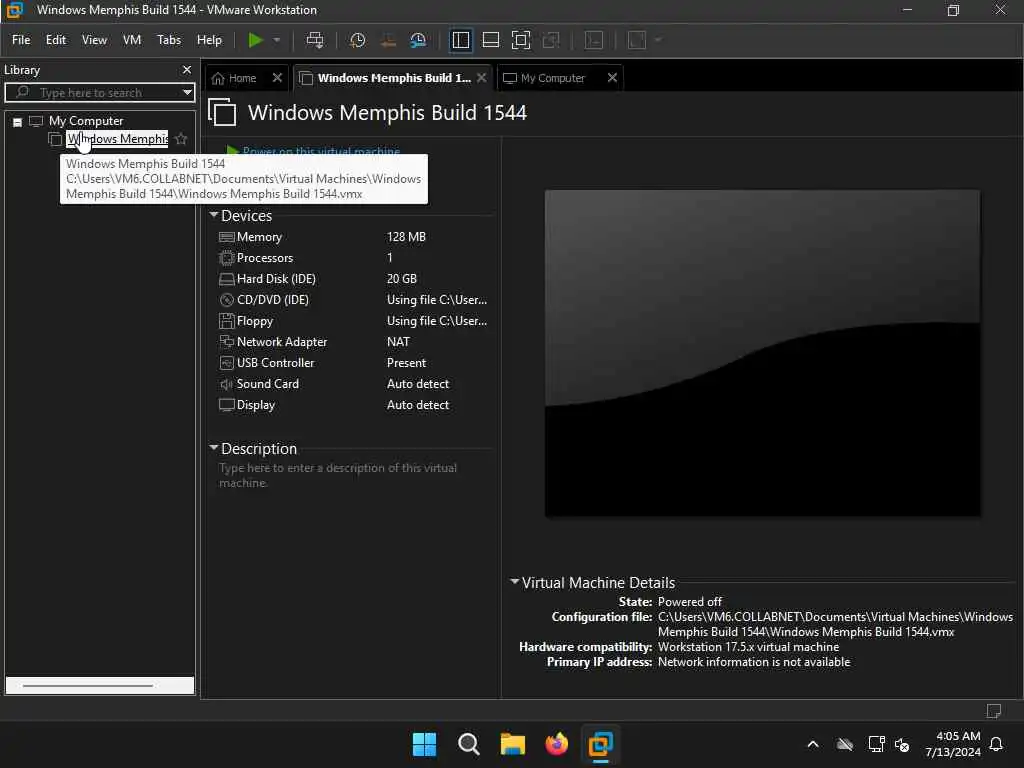The height and width of the screenshot is (768, 1024).
Task: Open the notifications bell icon
Action: [x=997, y=744]
